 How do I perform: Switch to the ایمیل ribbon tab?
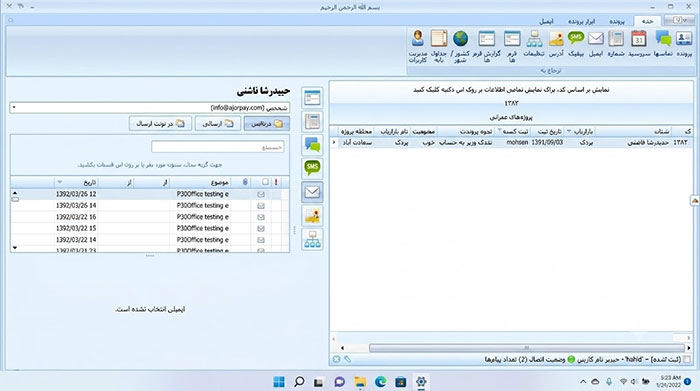click(546, 21)
